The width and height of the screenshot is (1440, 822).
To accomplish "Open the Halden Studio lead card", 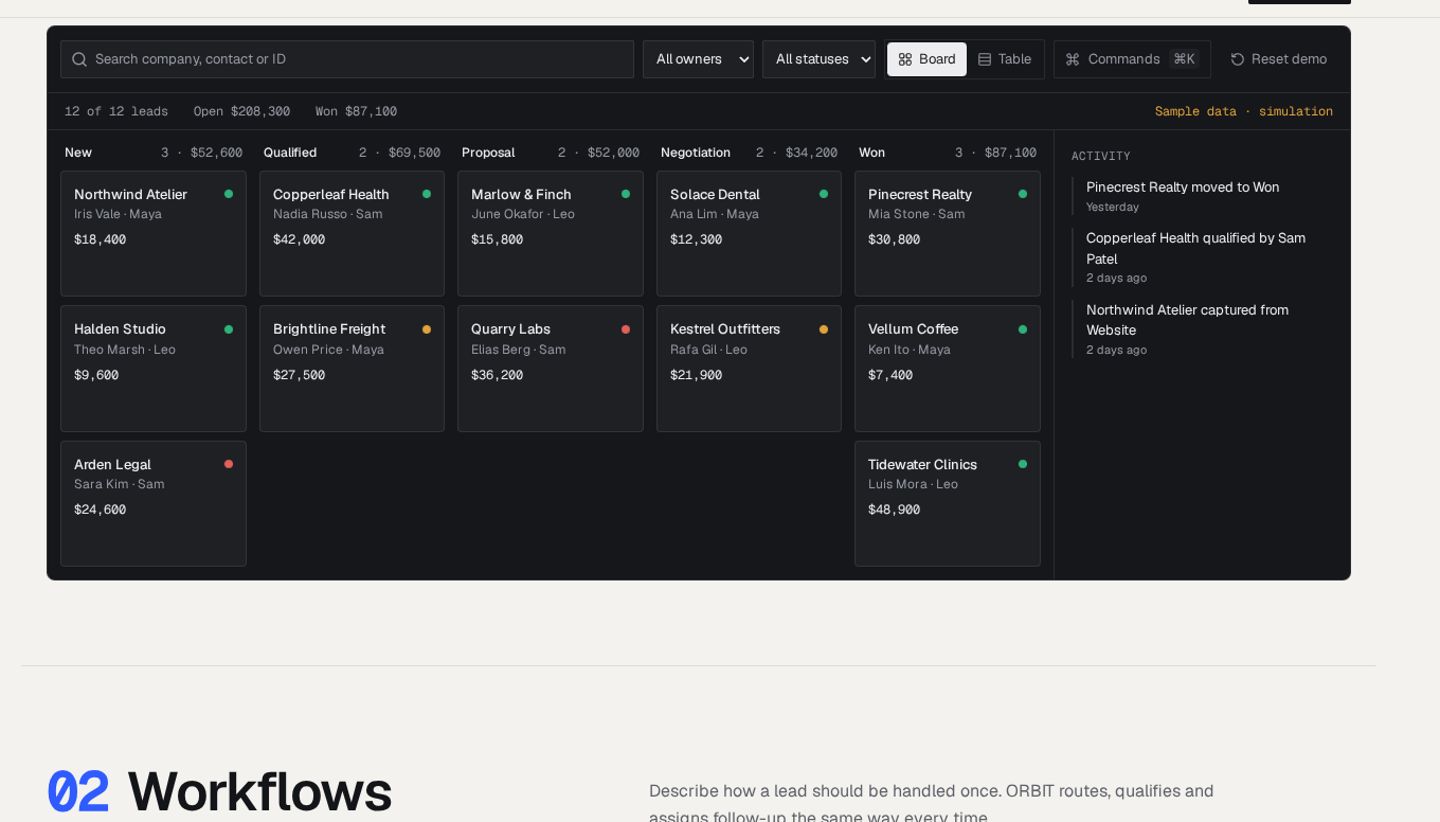I will [153, 368].
